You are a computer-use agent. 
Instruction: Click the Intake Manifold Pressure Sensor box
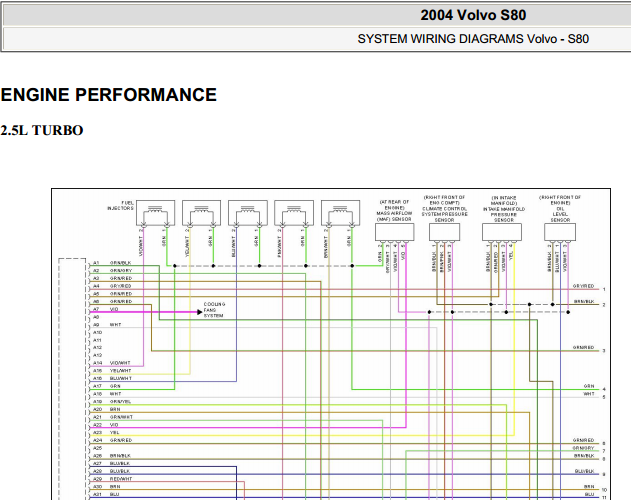[x=502, y=232]
